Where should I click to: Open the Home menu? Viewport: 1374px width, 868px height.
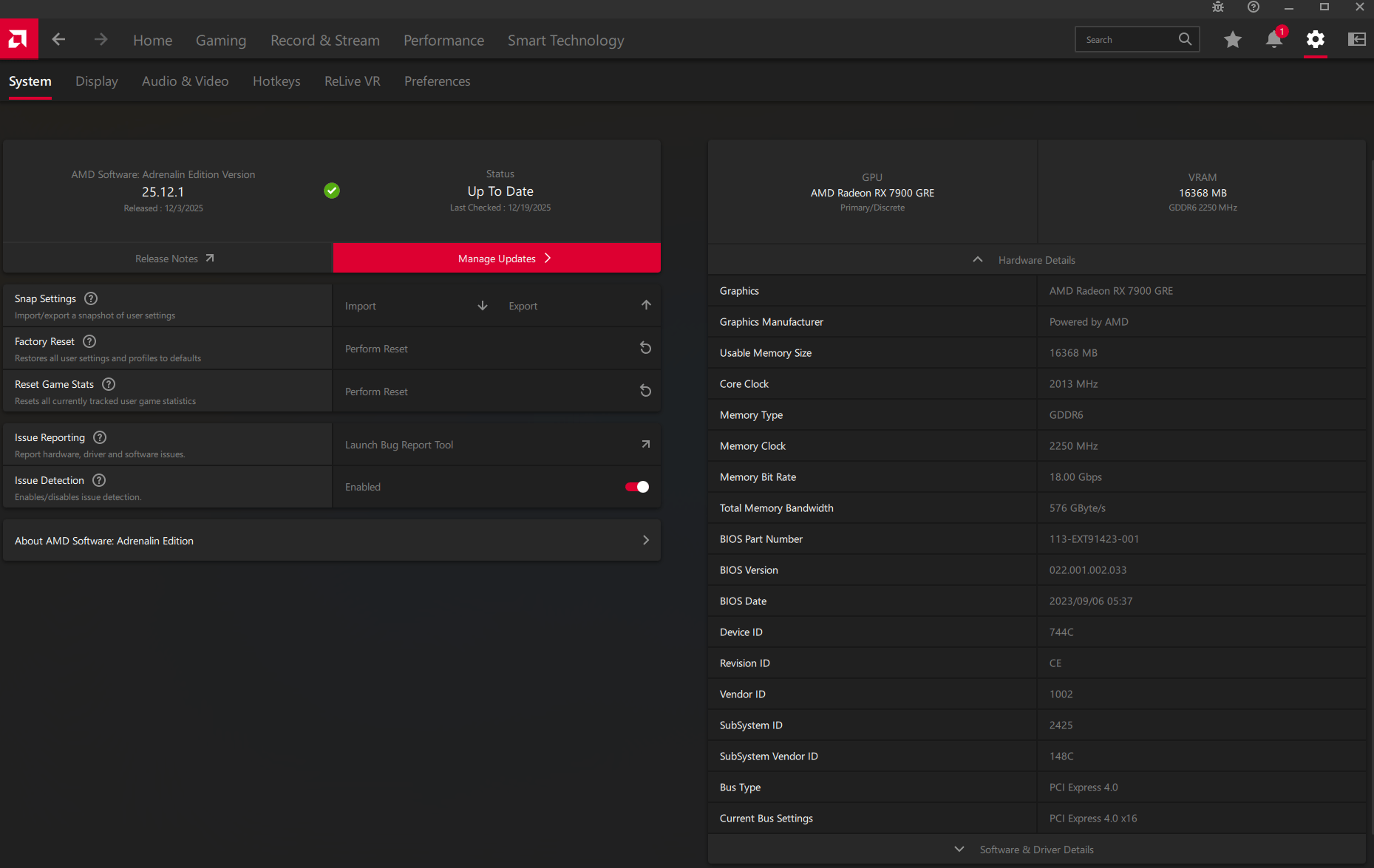(152, 41)
